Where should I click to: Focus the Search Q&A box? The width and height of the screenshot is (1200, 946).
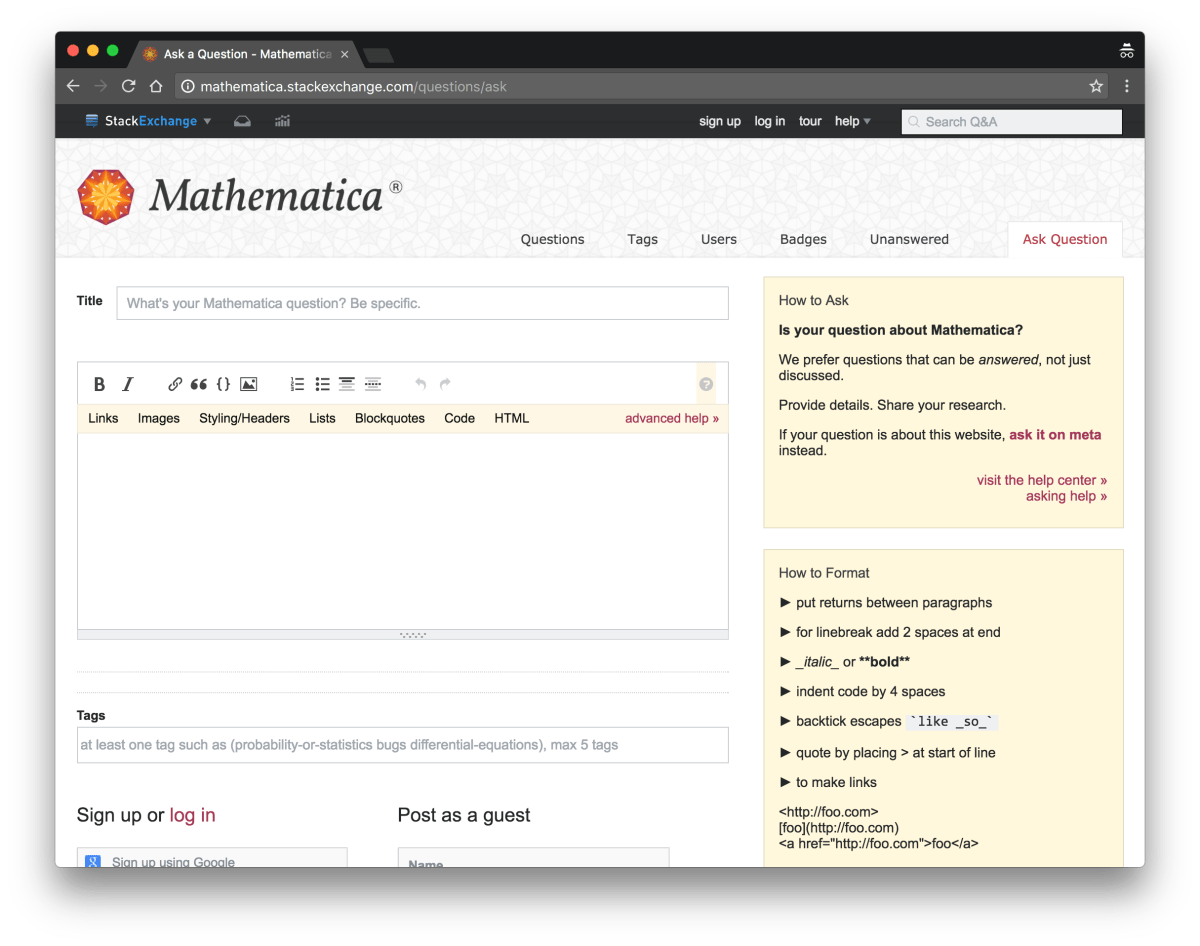[x=1012, y=121]
